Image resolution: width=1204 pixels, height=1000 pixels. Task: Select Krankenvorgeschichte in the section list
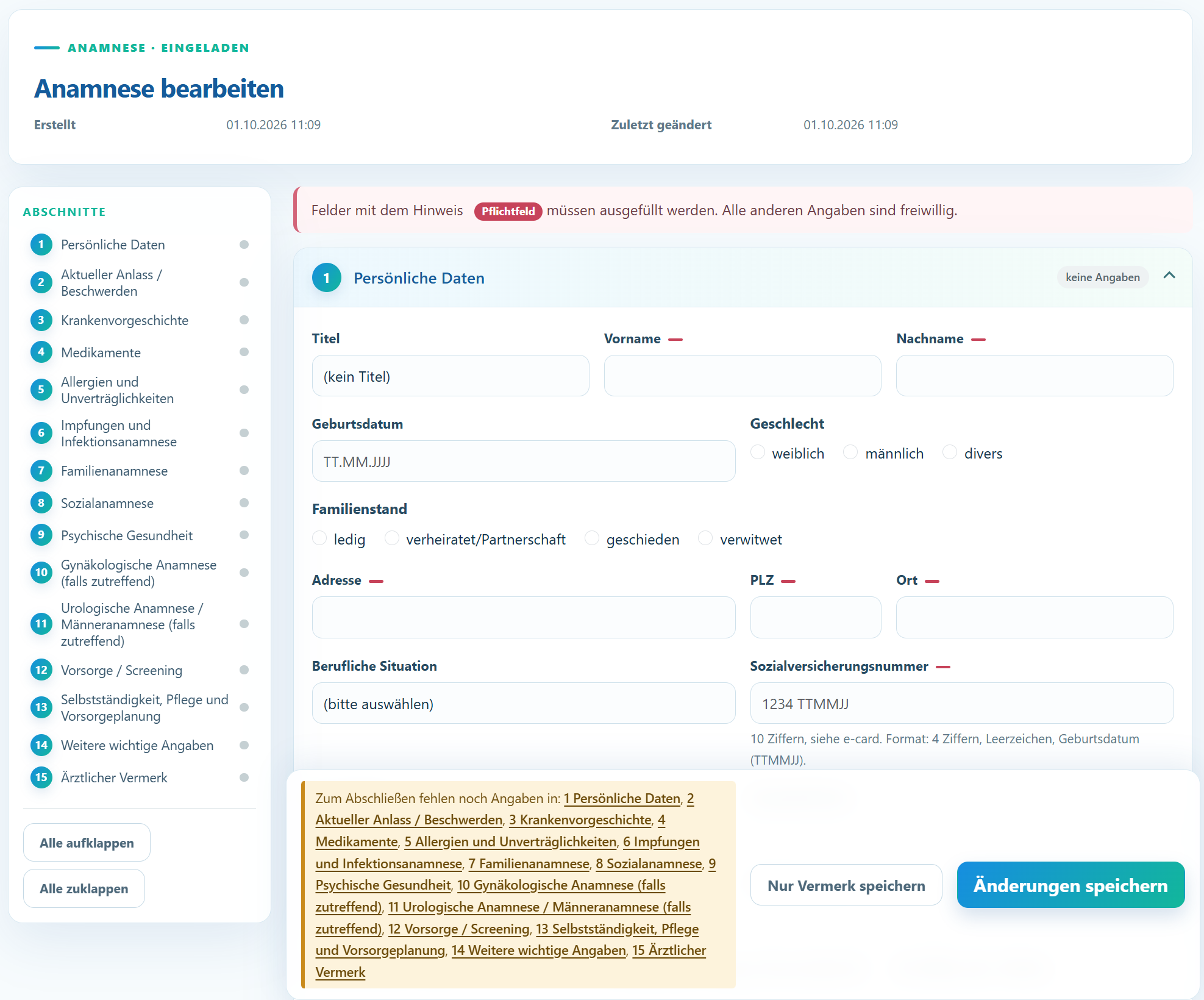(139, 320)
